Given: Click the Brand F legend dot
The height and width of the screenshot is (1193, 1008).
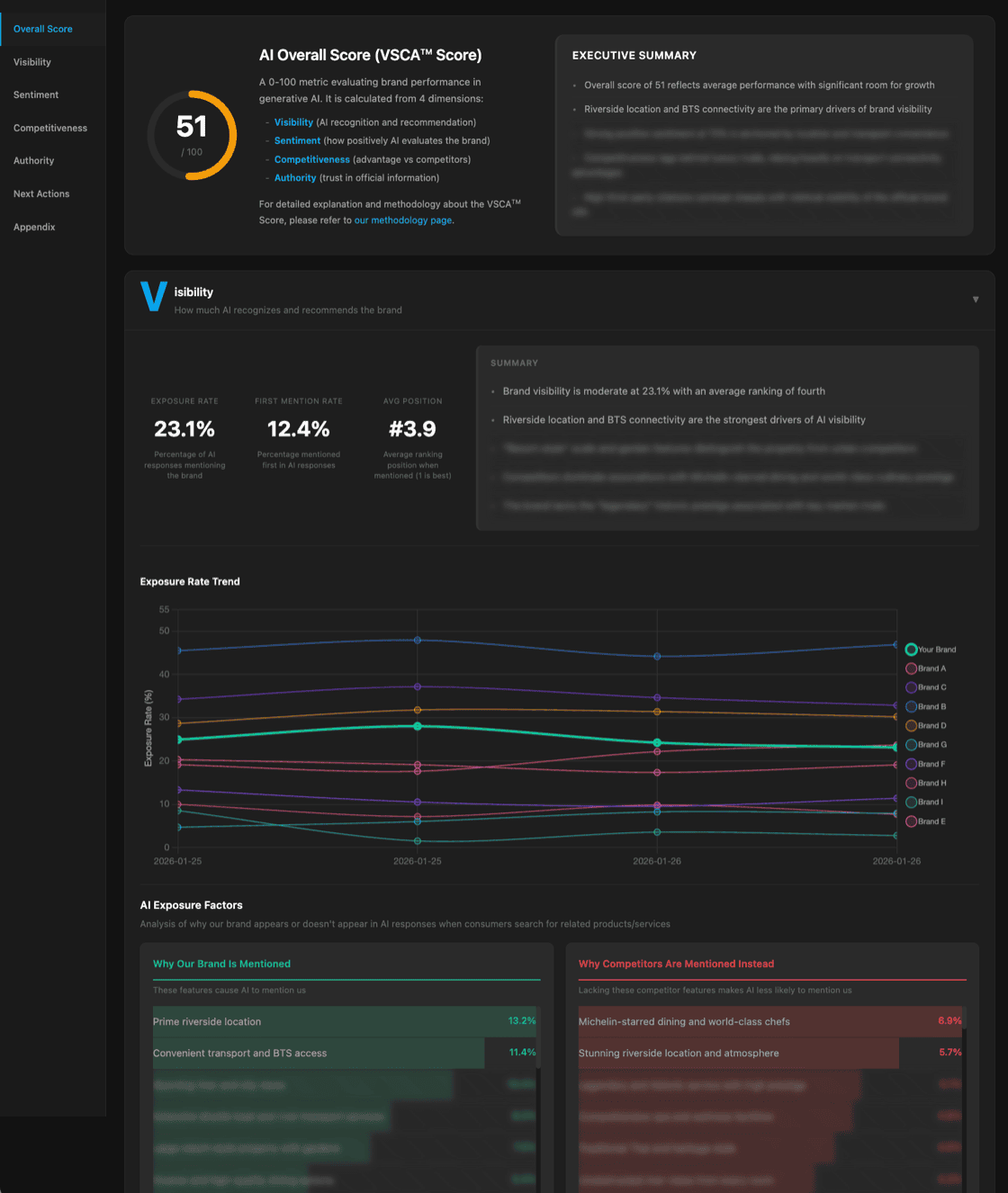Looking at the screenshot, I should click(910, 763).
